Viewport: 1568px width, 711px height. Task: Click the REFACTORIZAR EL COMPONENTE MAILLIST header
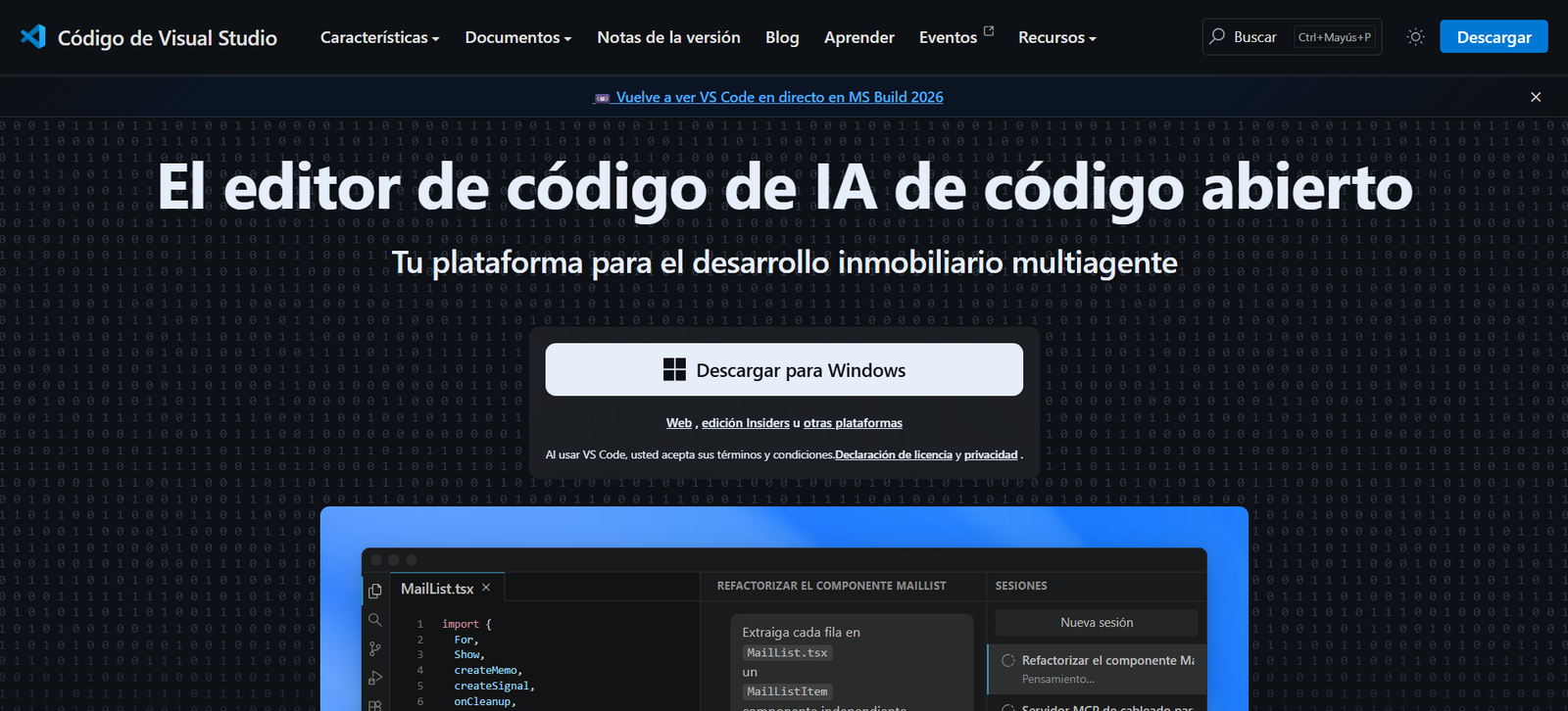[832, 586]
